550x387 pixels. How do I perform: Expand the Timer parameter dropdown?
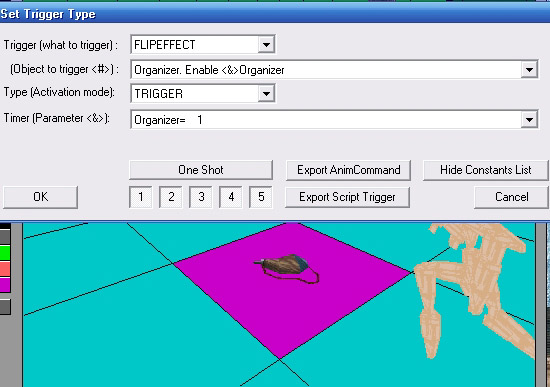coord(529,120)
